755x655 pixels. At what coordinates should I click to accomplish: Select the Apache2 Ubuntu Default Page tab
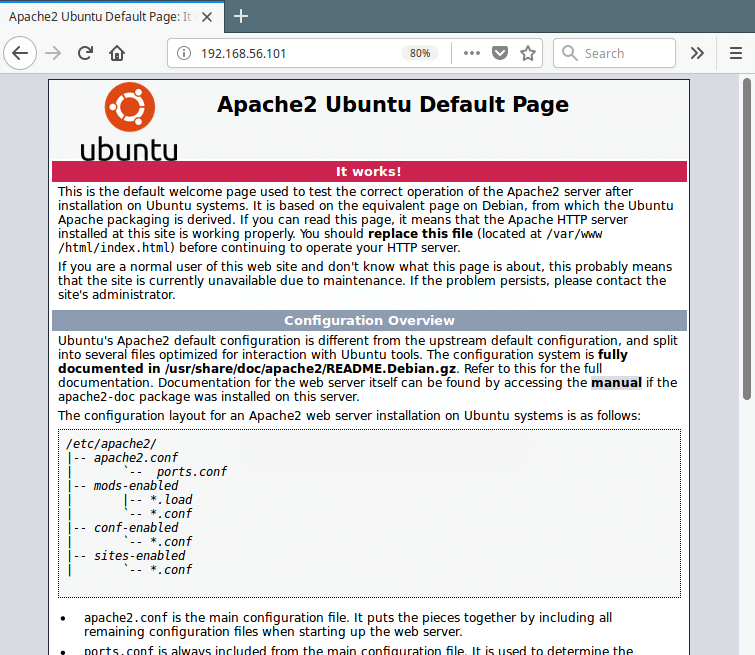click(x=100, y=16)
